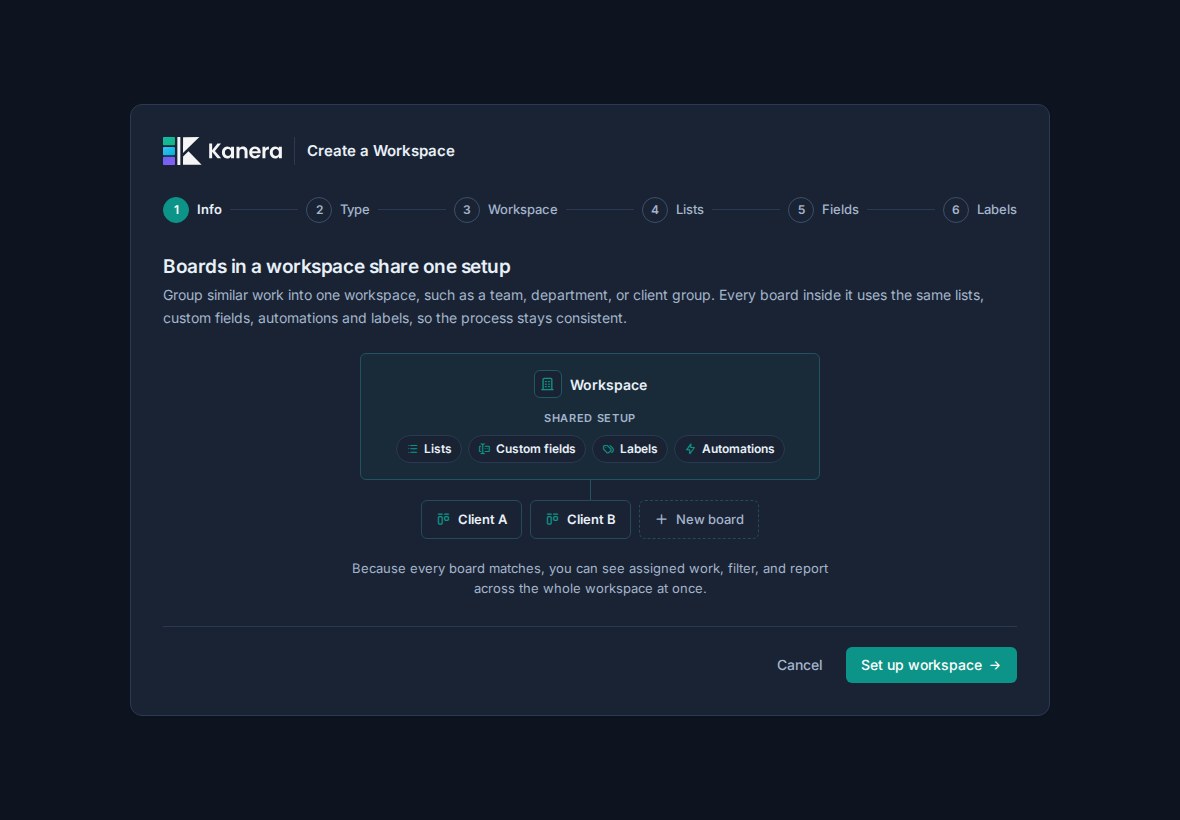Screen dimensions: 1180x820
Task: Select step 4 number circle
Action: coord(655,210)
